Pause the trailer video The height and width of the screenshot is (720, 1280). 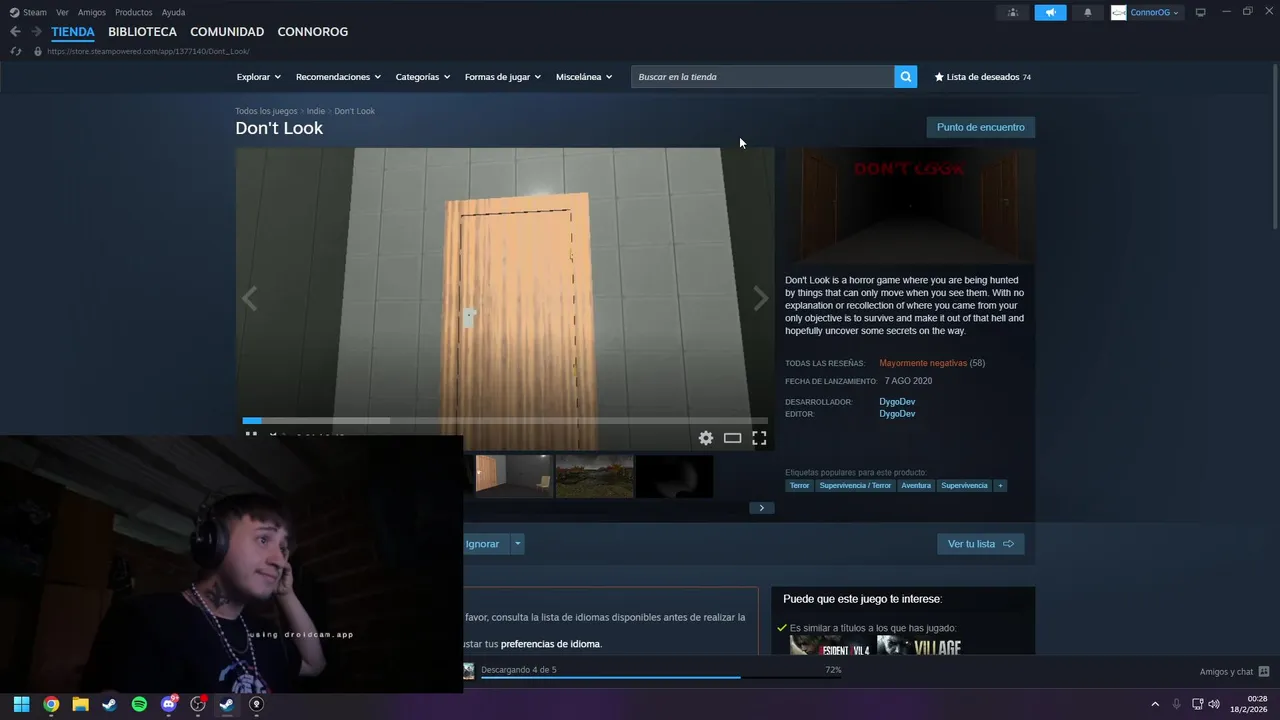click(x=251, y=436)
